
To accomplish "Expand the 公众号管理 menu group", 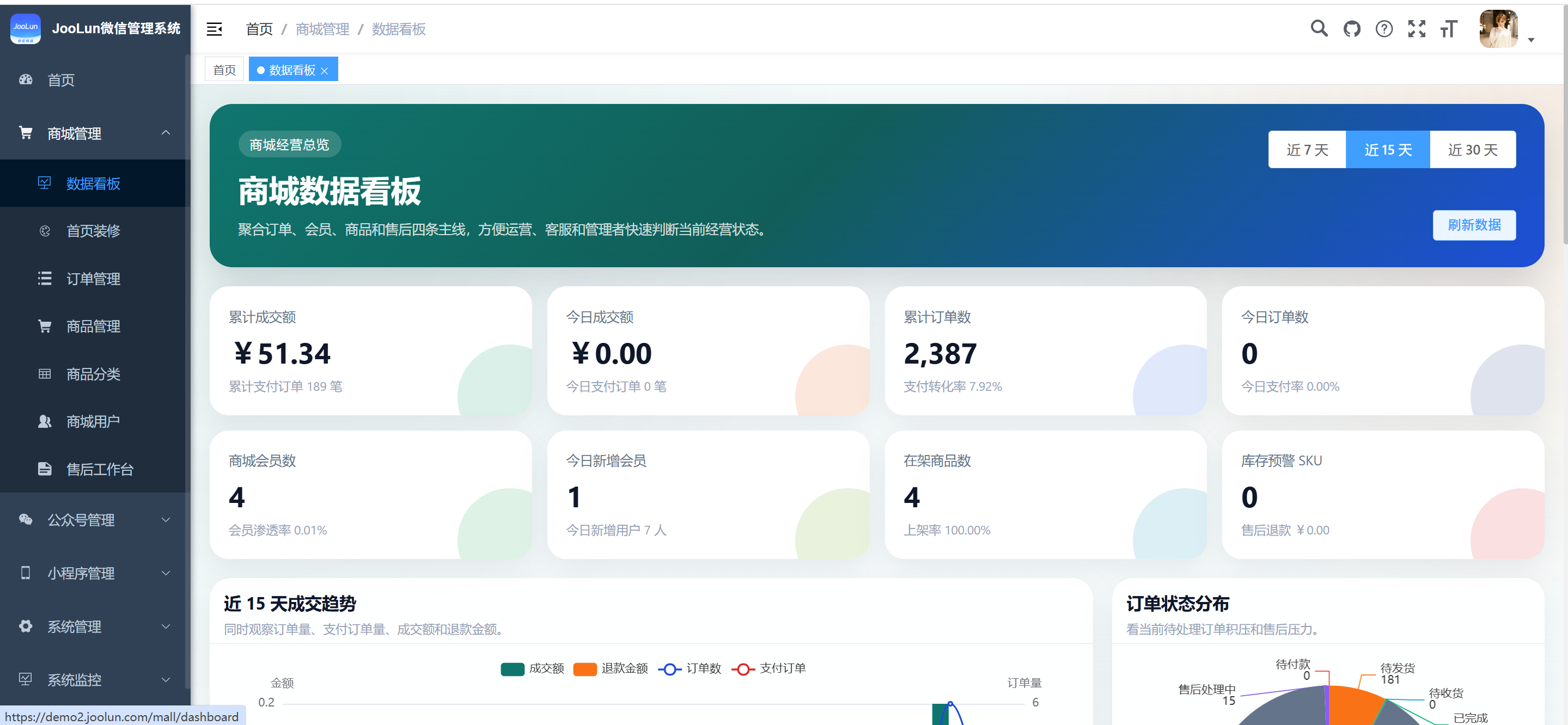I will coord(95,519).
